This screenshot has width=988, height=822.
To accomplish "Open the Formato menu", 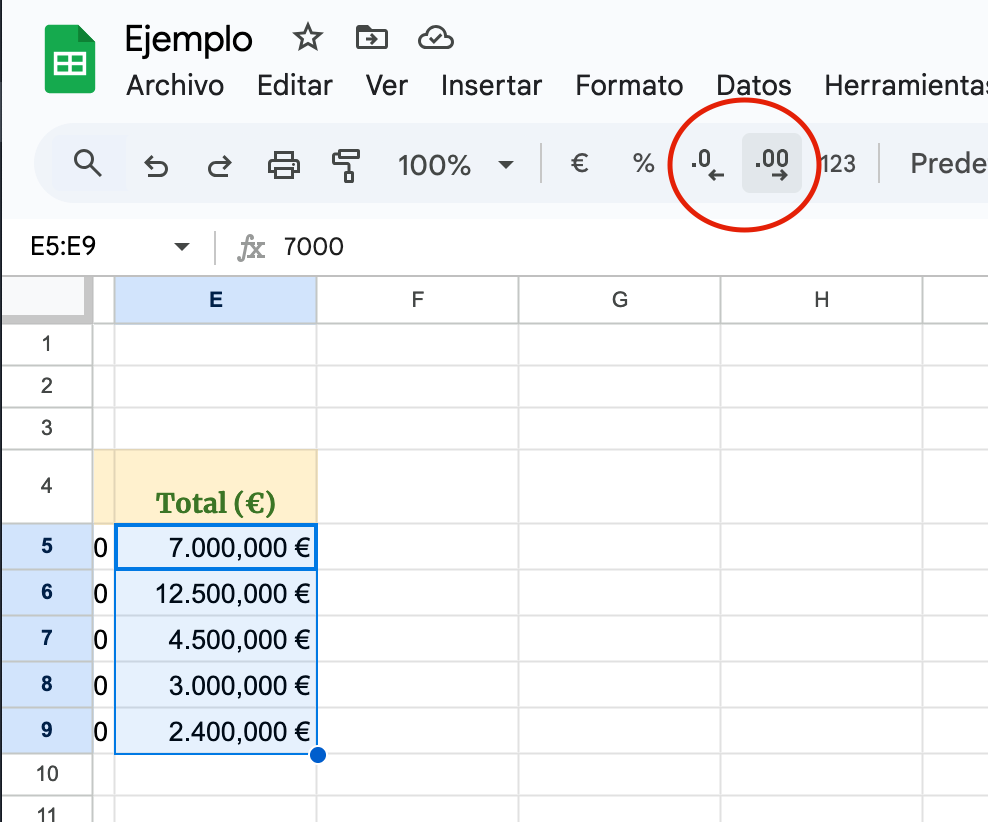I will pos(629,86).
